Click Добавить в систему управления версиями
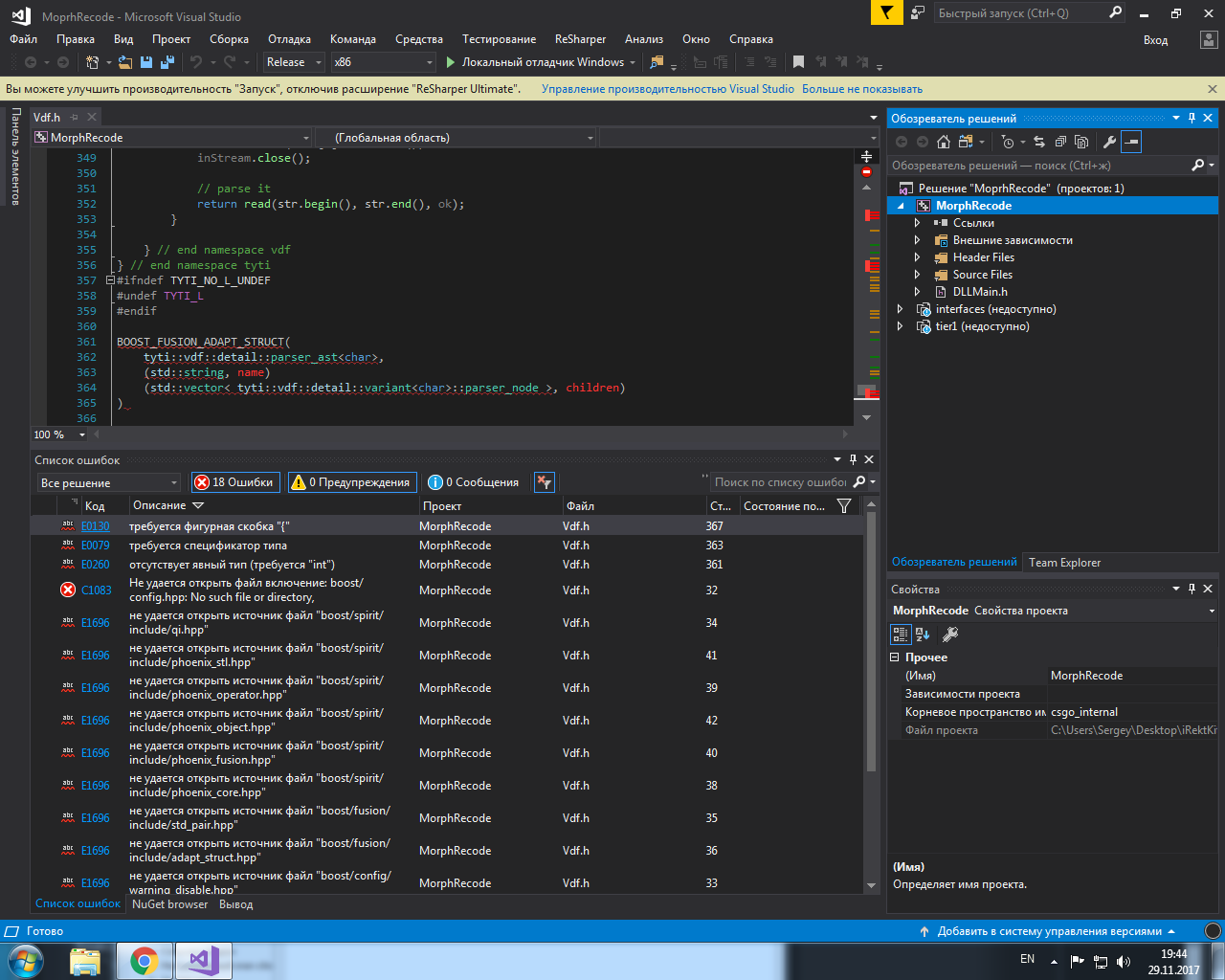1225x980 pixels. (1049, 931)
